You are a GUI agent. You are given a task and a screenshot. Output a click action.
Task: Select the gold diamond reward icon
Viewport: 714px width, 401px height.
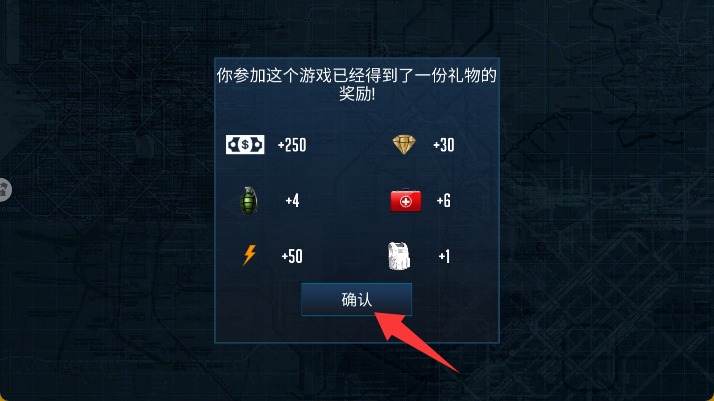404,145
